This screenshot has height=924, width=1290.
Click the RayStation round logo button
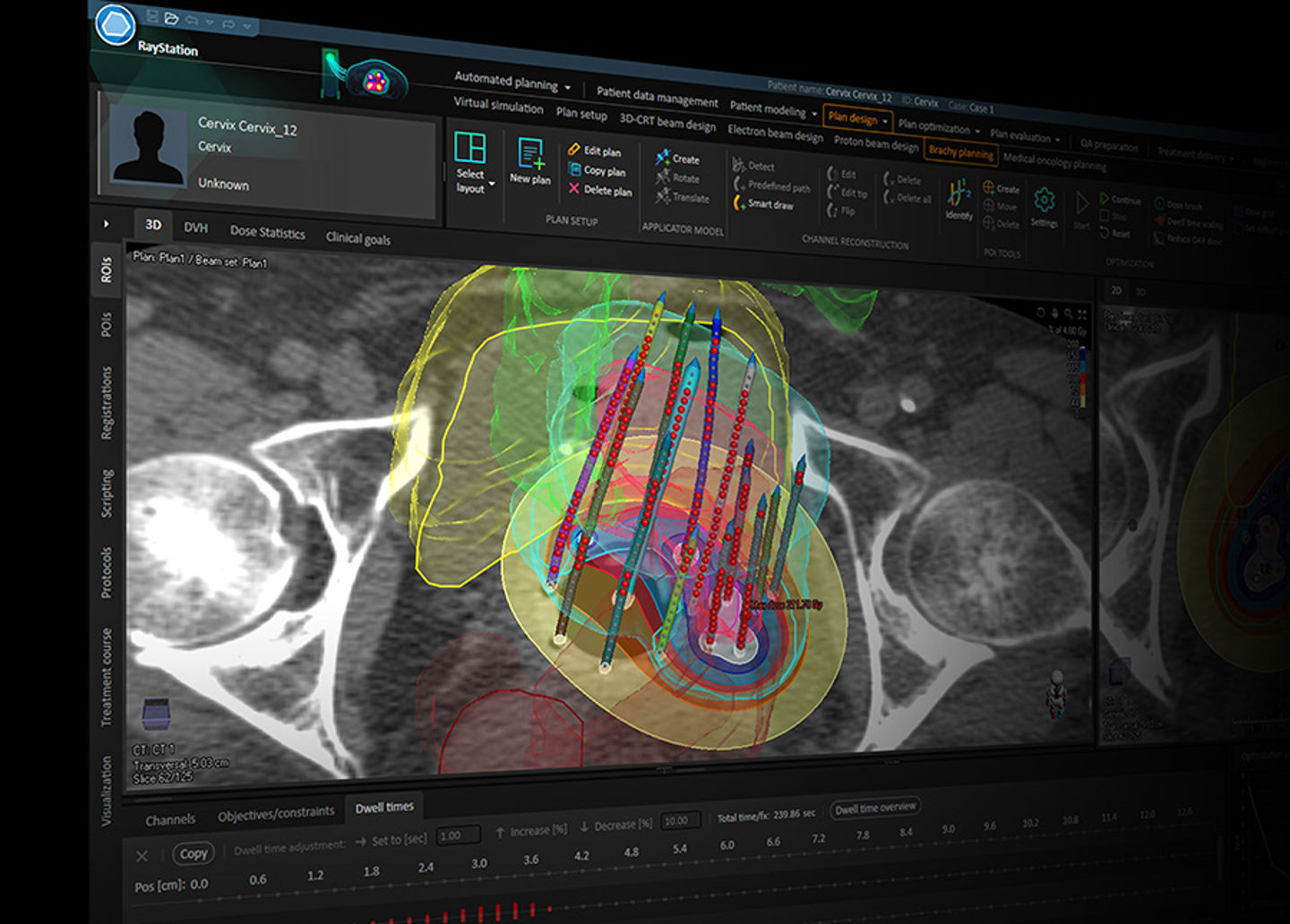pos(115,24)
